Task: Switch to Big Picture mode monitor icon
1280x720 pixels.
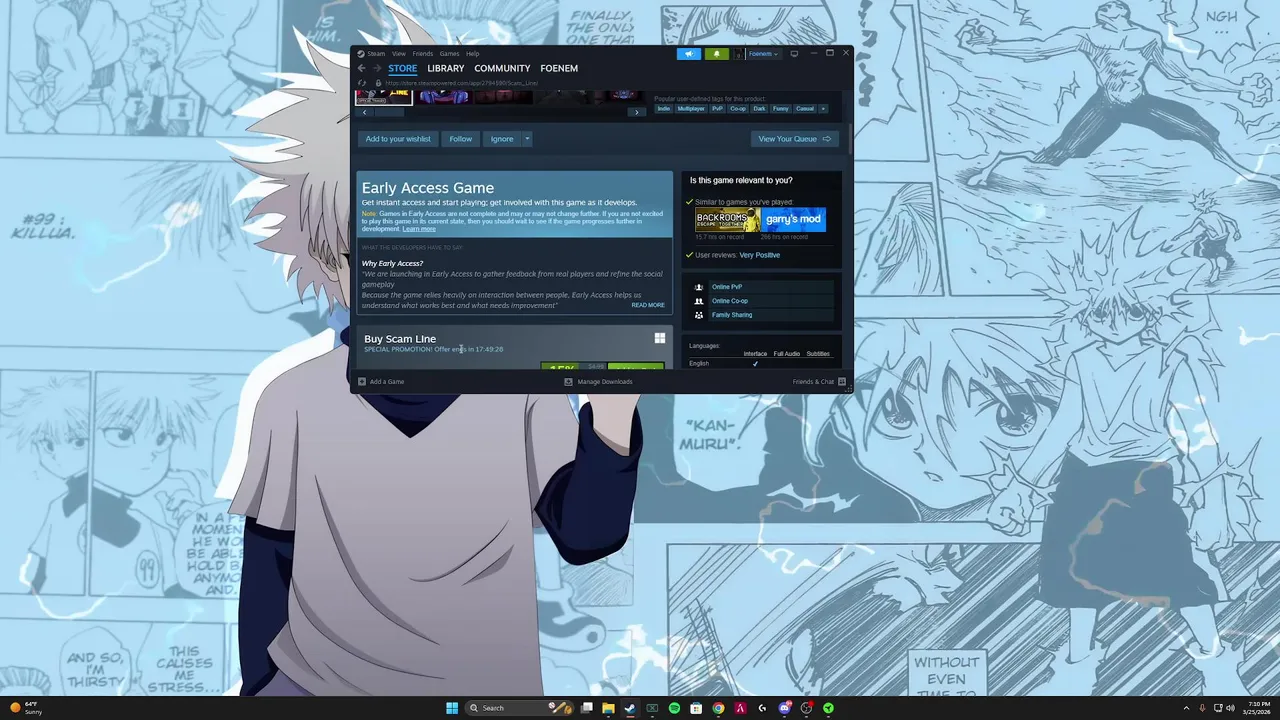Action: pyautogui.click(x=794, y=54)
